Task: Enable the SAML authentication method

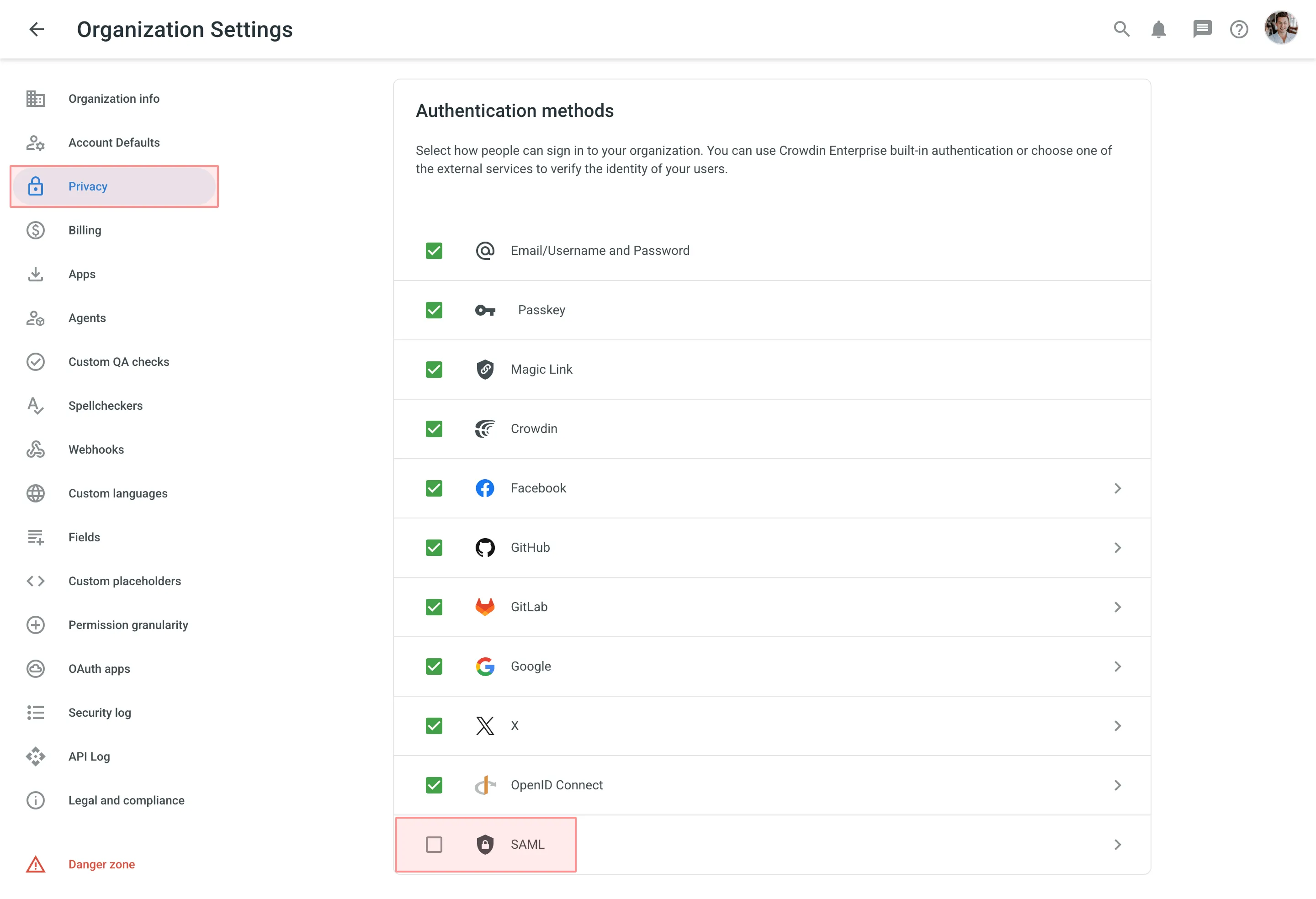Action: pyautogui.click(x=434, y=844)
